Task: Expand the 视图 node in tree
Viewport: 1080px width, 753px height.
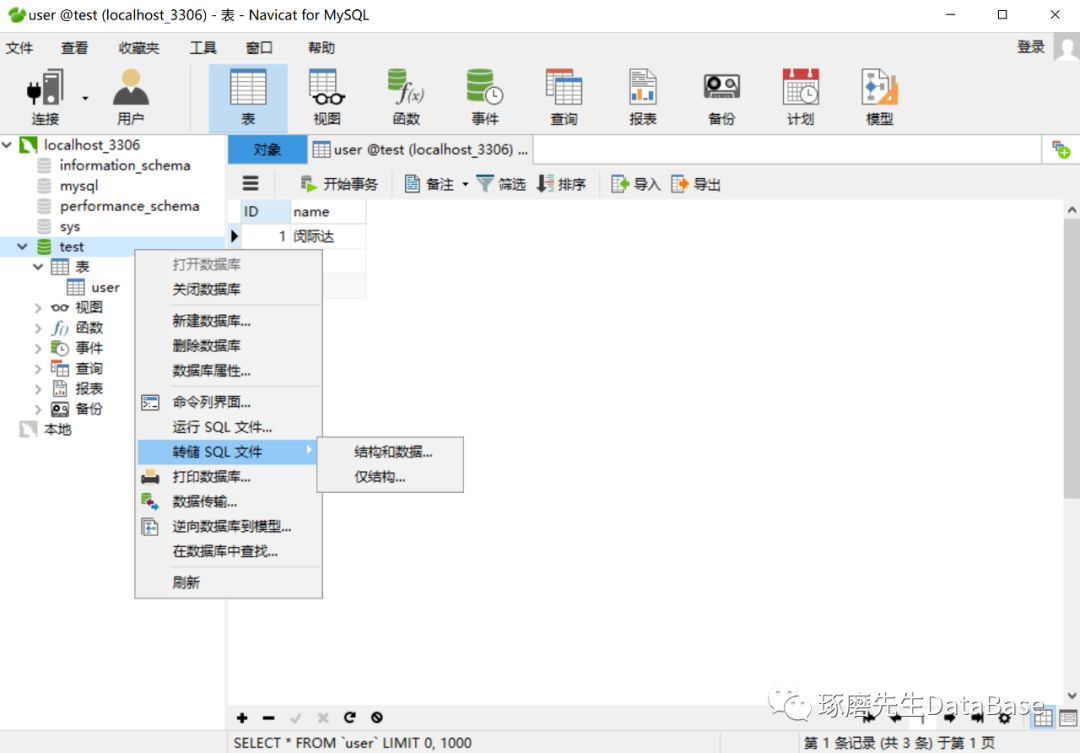Action: [39, 307]
